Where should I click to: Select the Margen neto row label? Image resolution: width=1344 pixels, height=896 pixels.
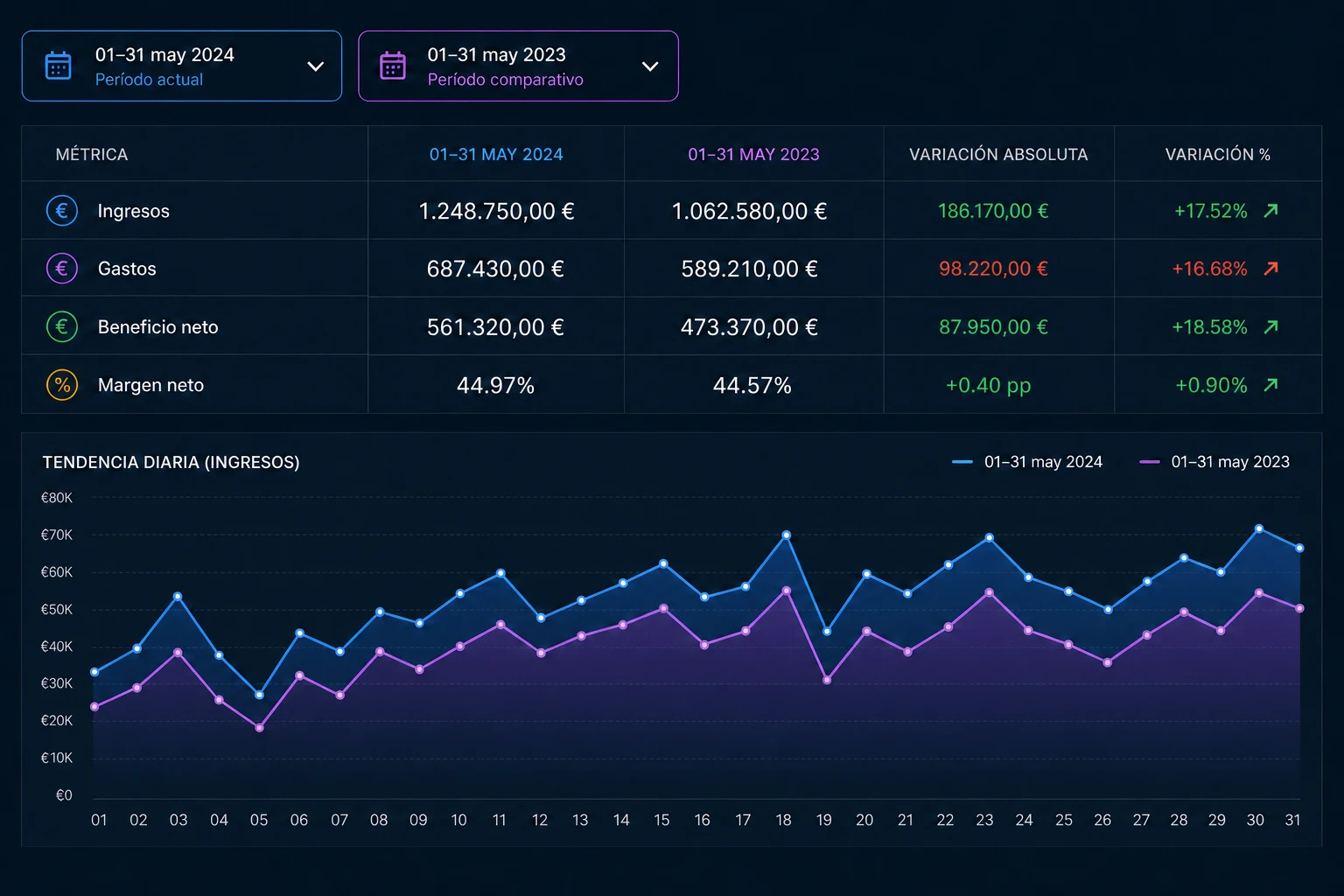click(150, 385)
